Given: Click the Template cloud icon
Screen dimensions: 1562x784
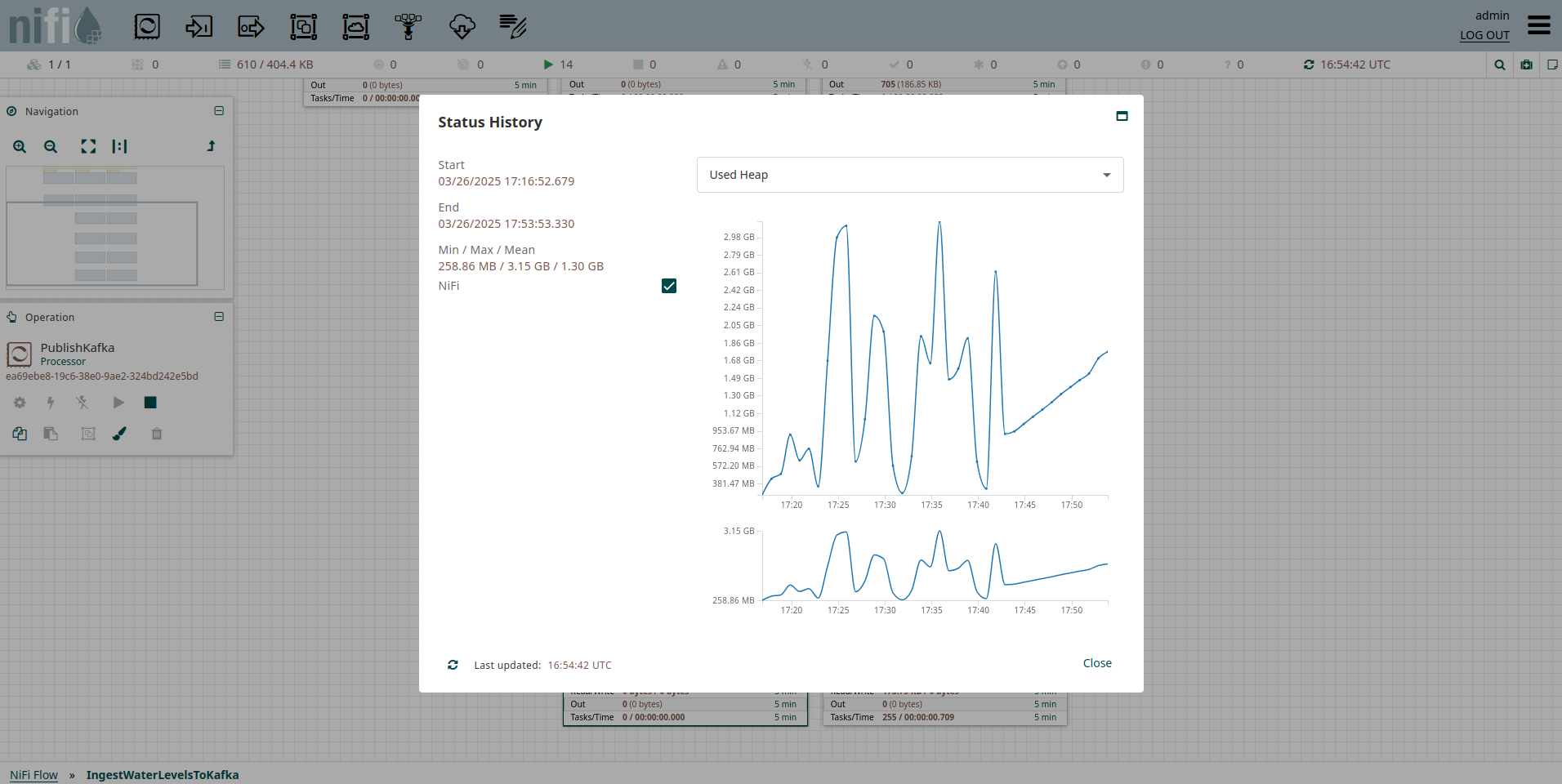Looking at the screenshot, I should click(462, 27).
